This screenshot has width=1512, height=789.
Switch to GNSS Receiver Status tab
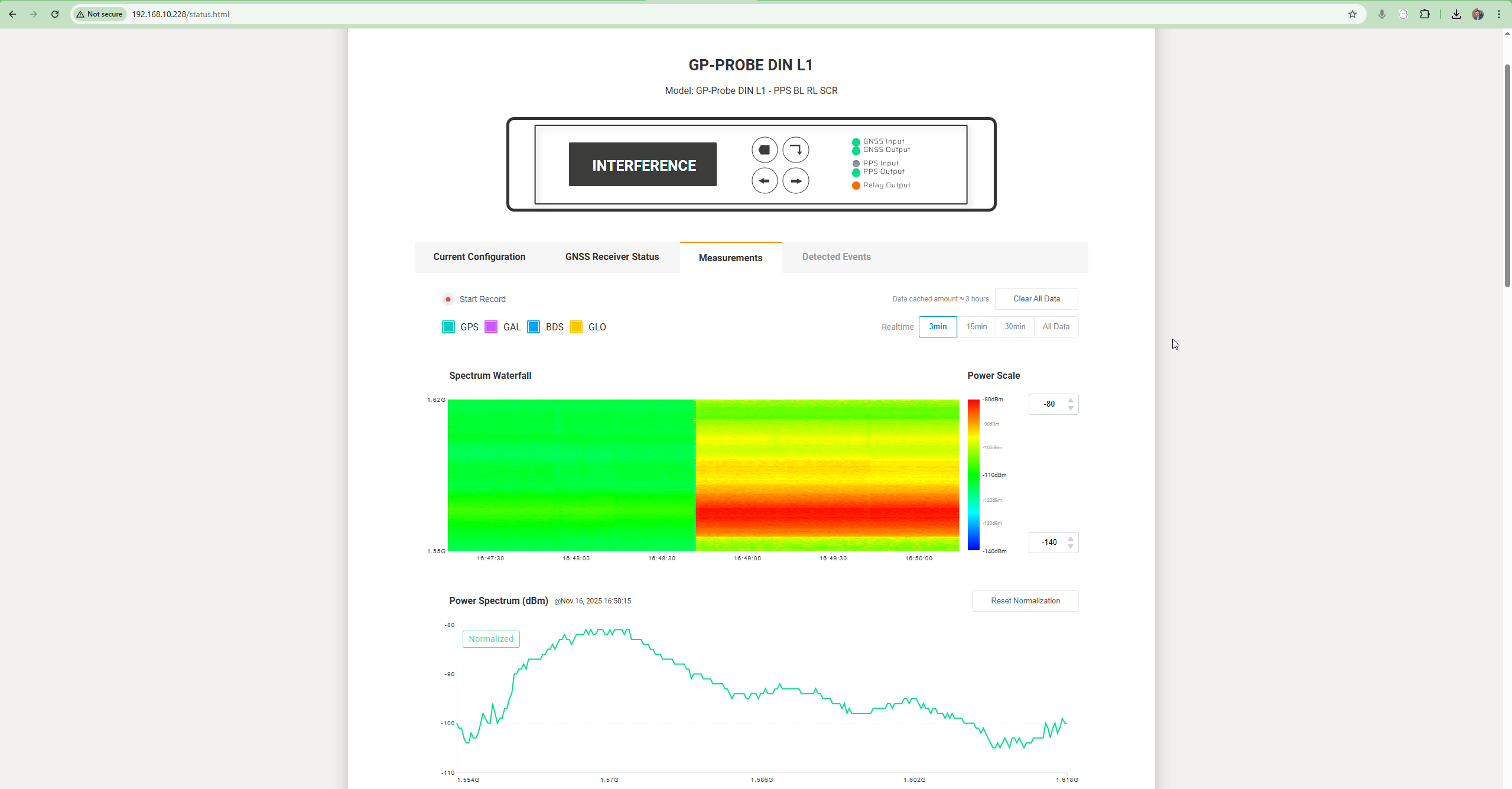click(612, 256)
